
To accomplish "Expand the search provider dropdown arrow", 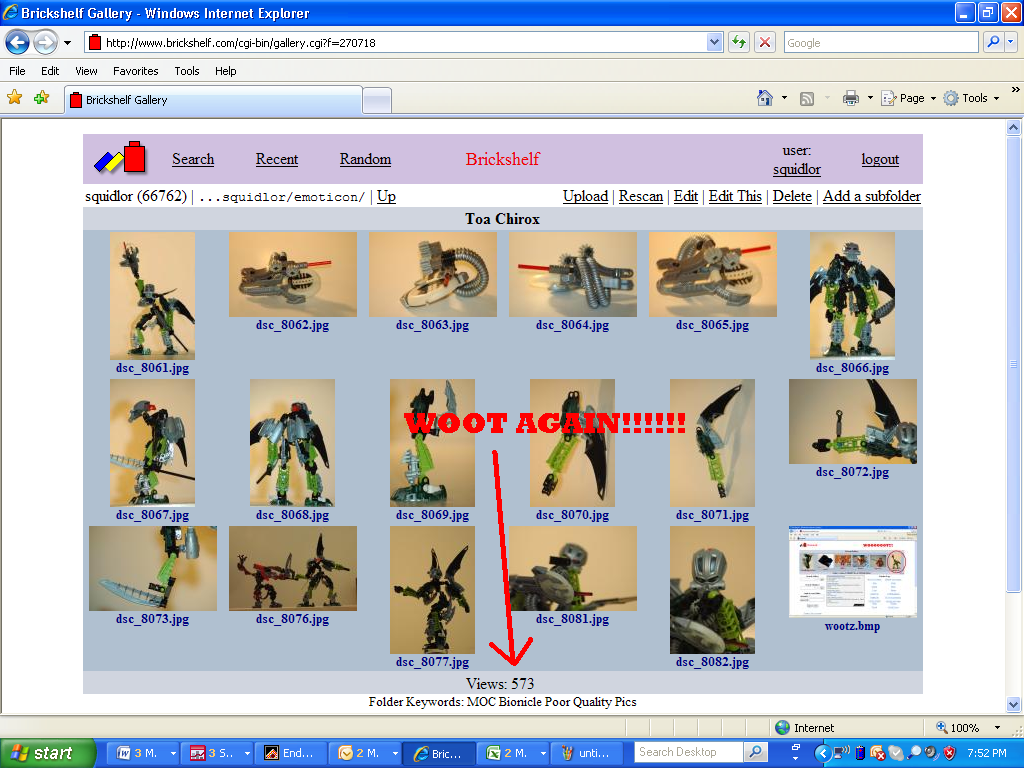I will tap(1012, 42).
